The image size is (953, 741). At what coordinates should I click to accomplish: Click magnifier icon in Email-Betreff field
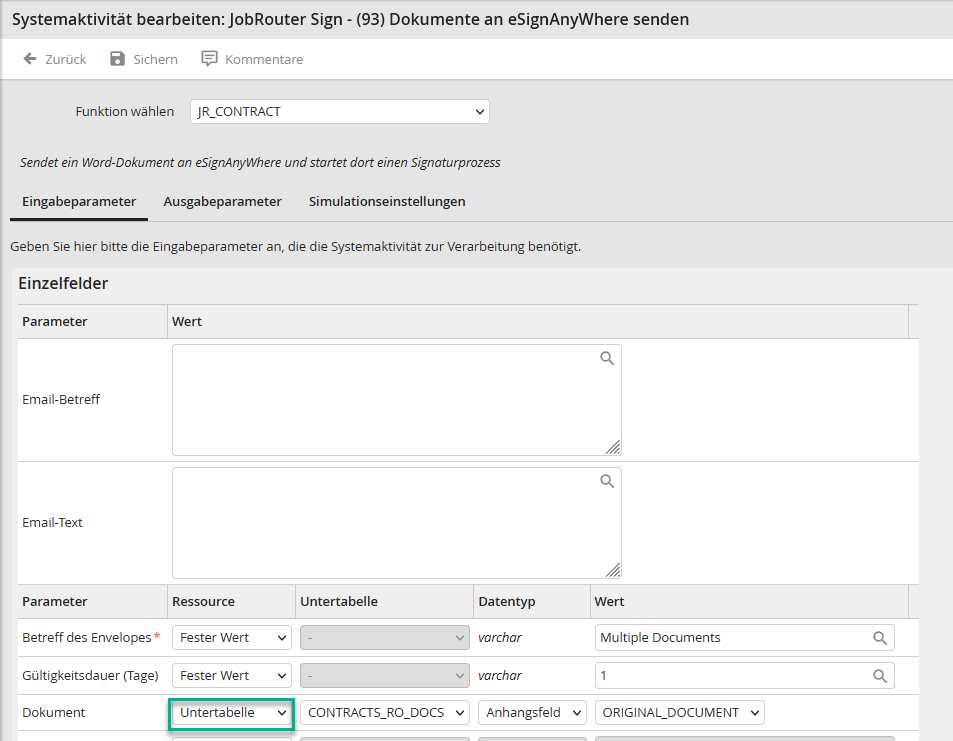point(607,358)
